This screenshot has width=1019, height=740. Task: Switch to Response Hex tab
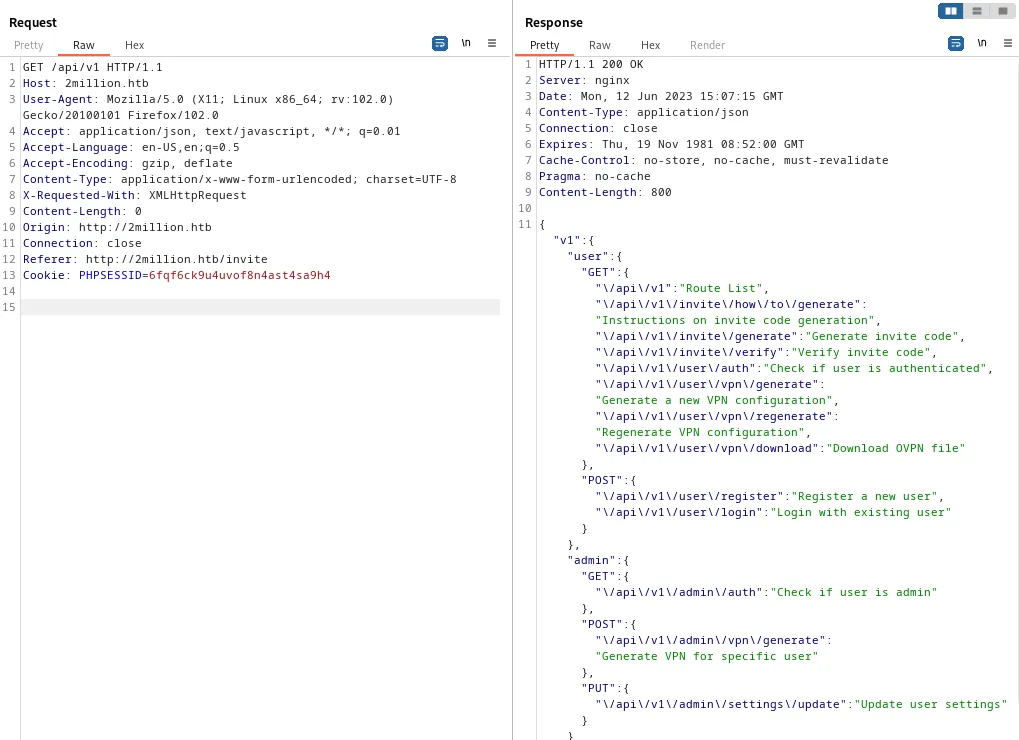click(x=651, y=45)
